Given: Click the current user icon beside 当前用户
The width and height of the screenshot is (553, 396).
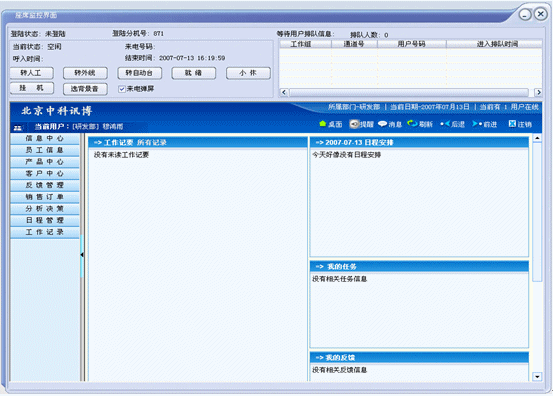Looking at the screenshot, I should click(x=18, y=128).
